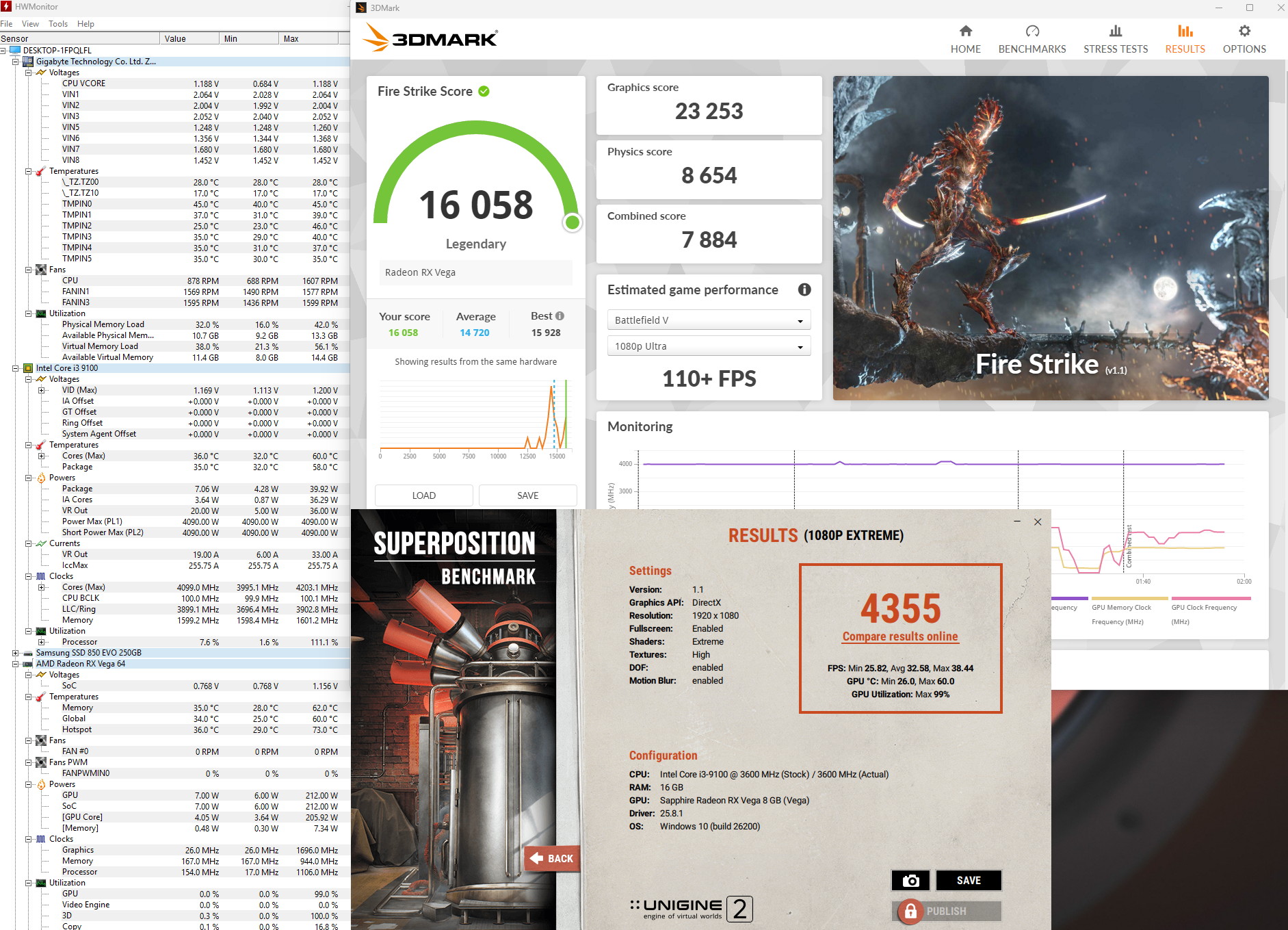Click the Fire Strike preview image

(x=1050, y=237)
